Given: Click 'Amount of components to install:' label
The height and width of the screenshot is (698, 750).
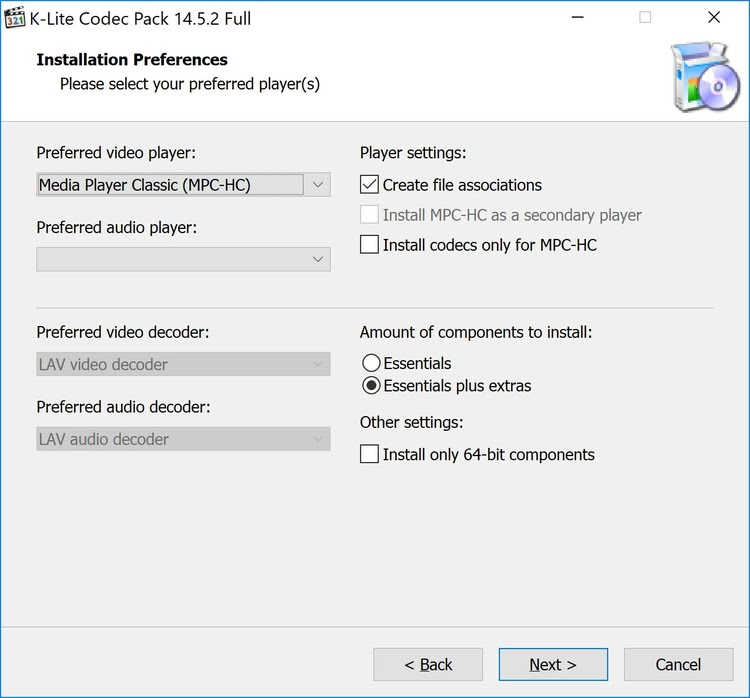Looking at the screenshot, I should (x=476, y=332).
